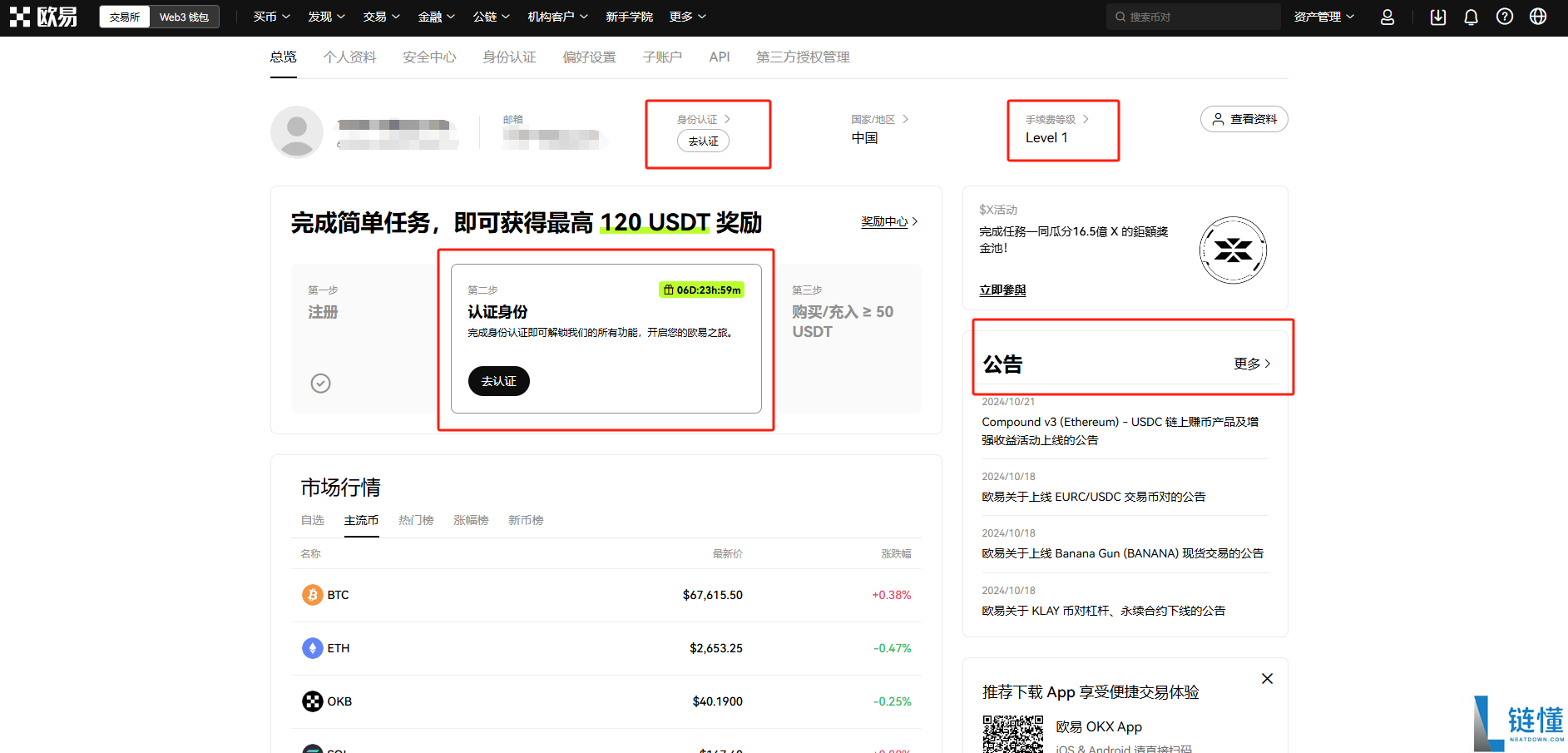Open the language globe icon
The image size is (1568, 753).
click(1538, 17)
